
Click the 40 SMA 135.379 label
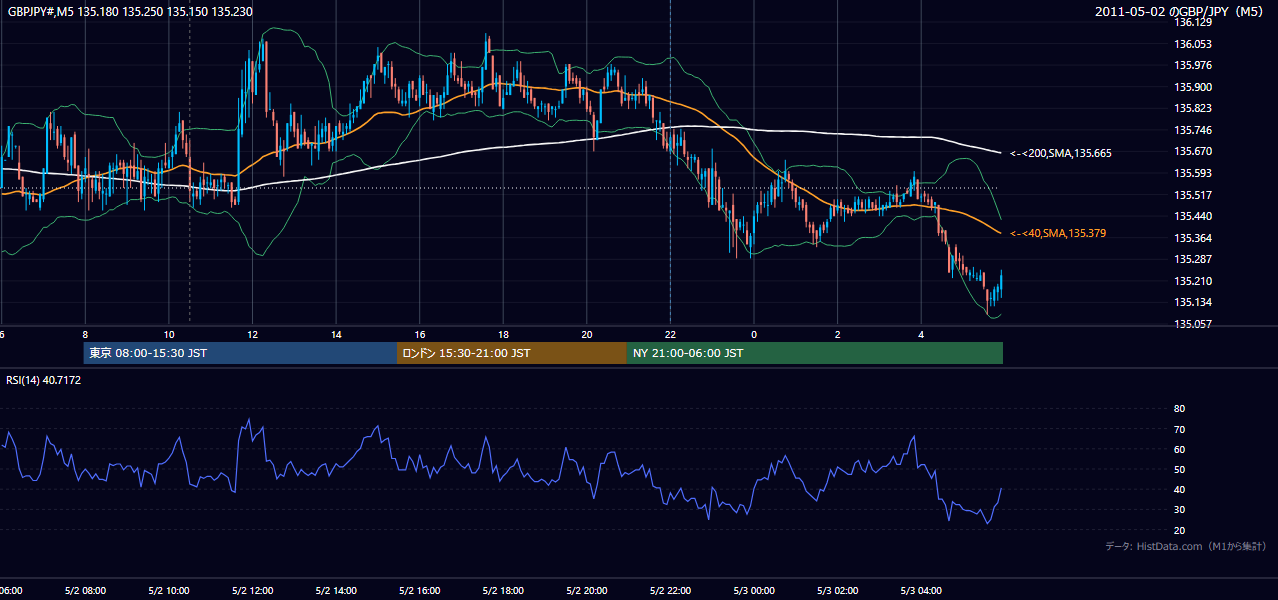pyautogui.click(x=1057, y=233)
